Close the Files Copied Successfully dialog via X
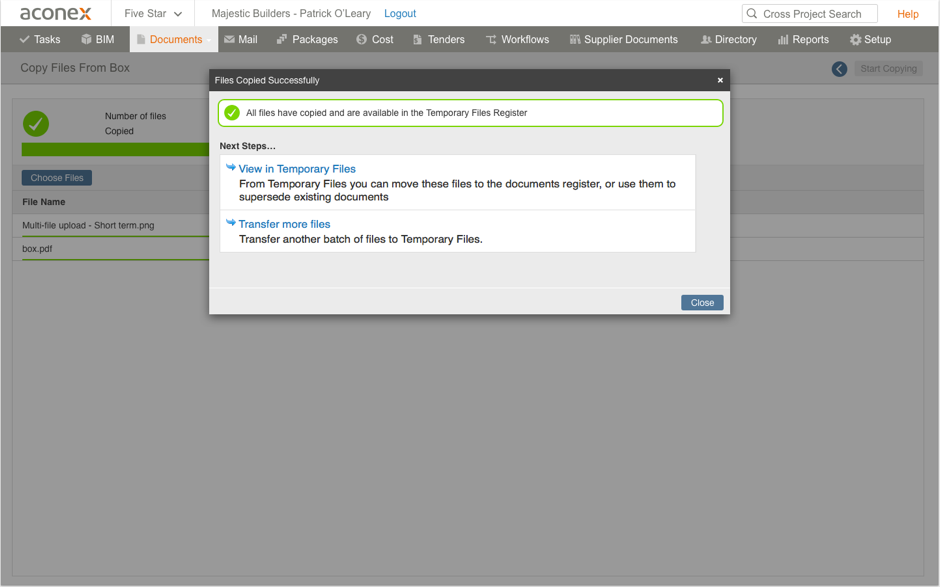Image resolution: width=940 pixels, height=587 pixels. point(720,80)
